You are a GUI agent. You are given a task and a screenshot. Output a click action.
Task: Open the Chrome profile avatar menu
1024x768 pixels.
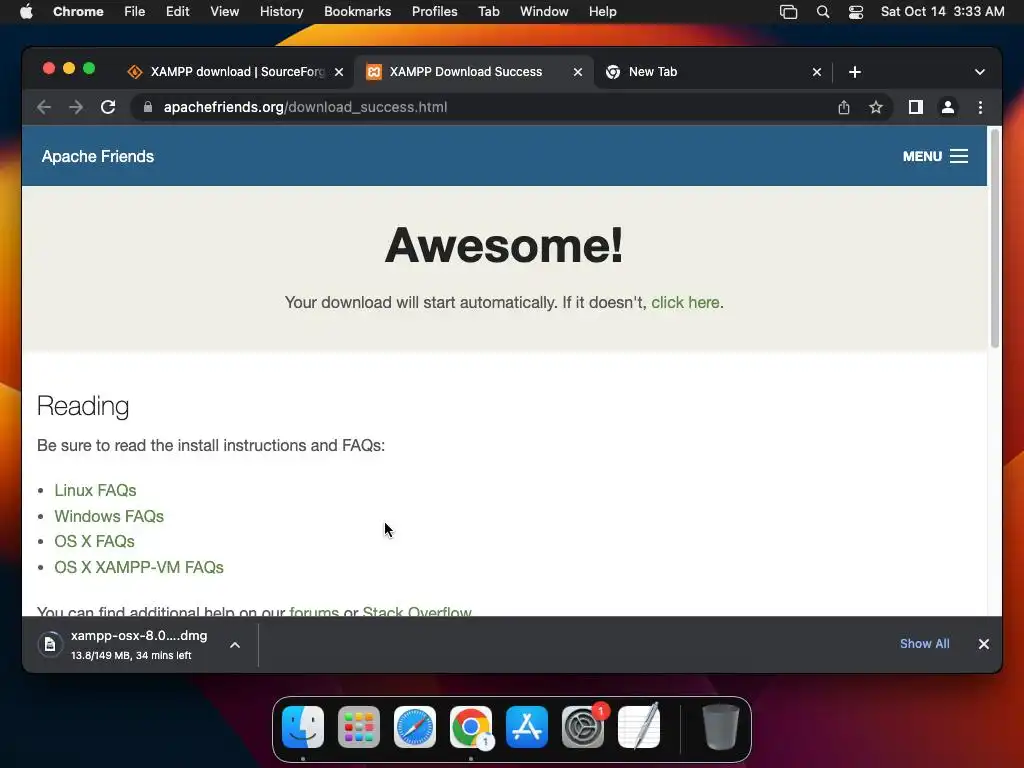pos(948,107)
